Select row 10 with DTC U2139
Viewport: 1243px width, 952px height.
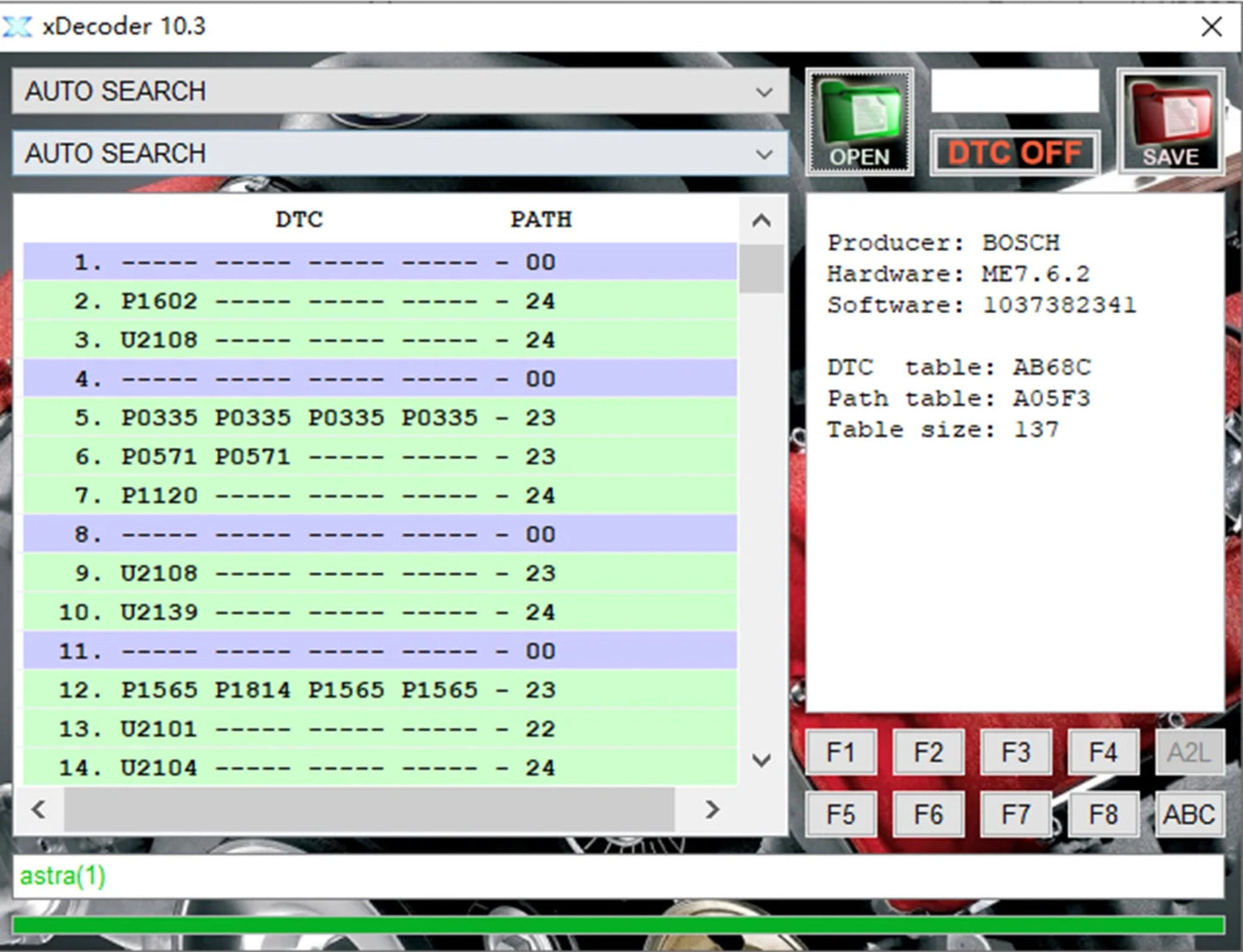[x=378, y=612]
